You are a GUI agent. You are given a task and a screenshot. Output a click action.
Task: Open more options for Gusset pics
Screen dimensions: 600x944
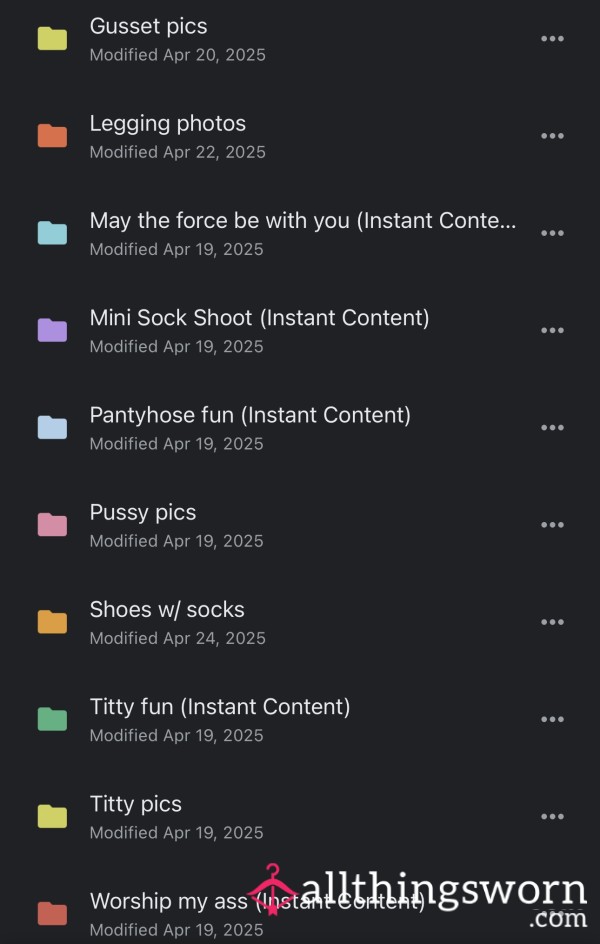[x=552, y=39]
